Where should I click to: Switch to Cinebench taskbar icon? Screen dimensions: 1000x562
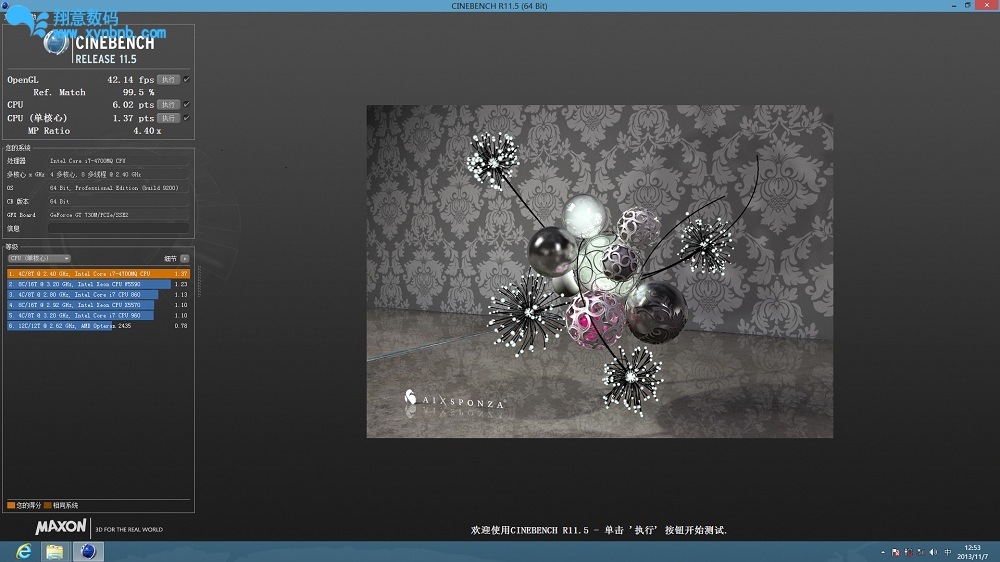89,552
